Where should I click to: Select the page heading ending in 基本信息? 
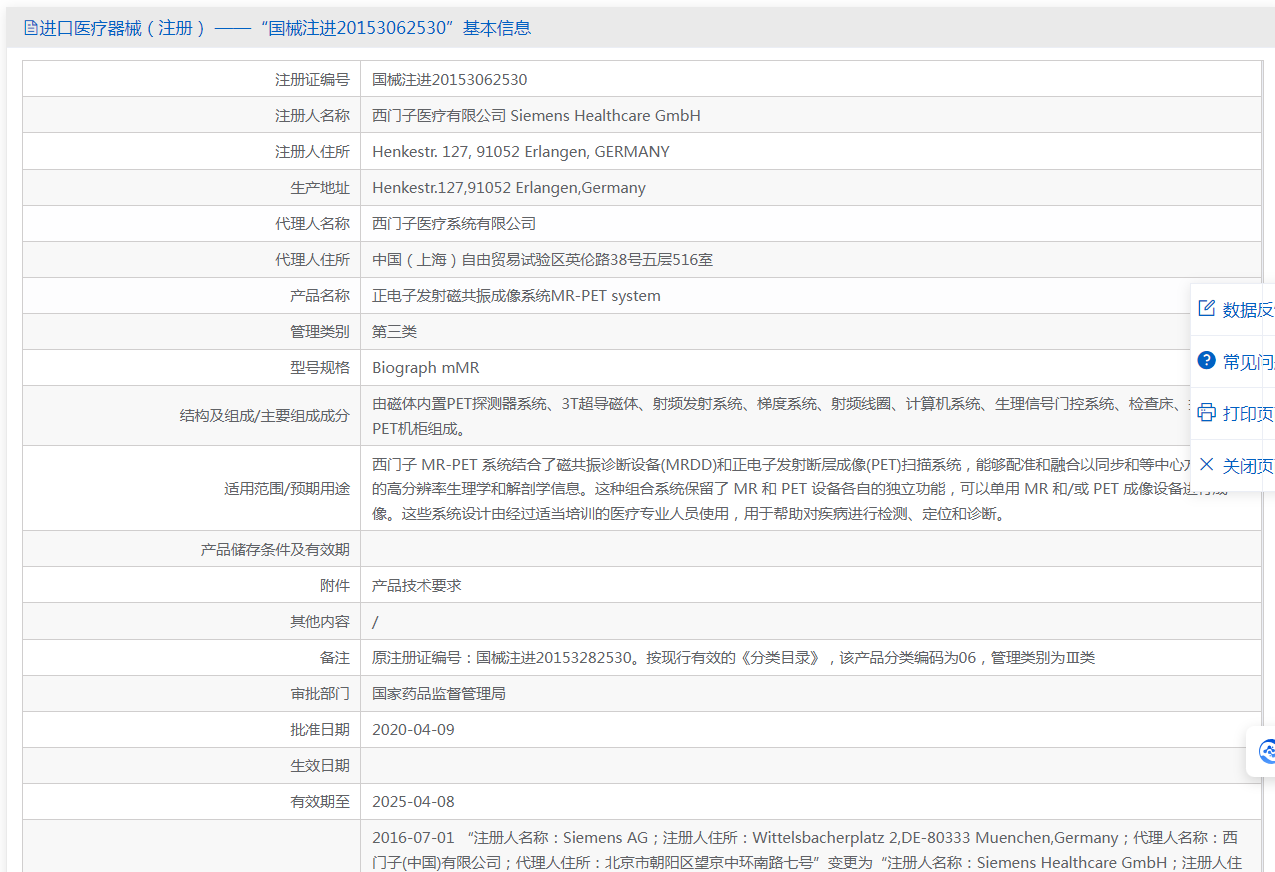point(285,28)
